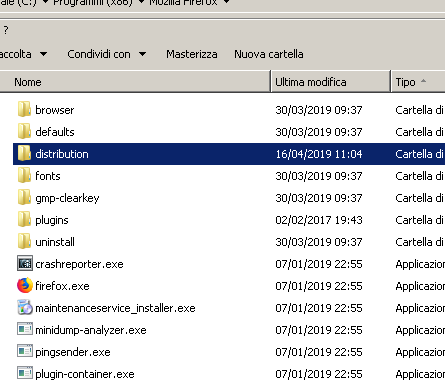
Task: Click Nuova cartella button
Action: [269, 54]
